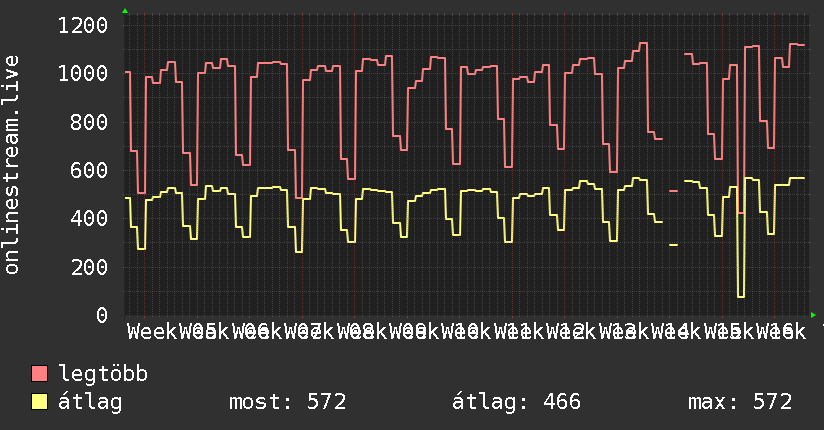
Task: Click the y-axis label 1200
Action: [83, 25]
